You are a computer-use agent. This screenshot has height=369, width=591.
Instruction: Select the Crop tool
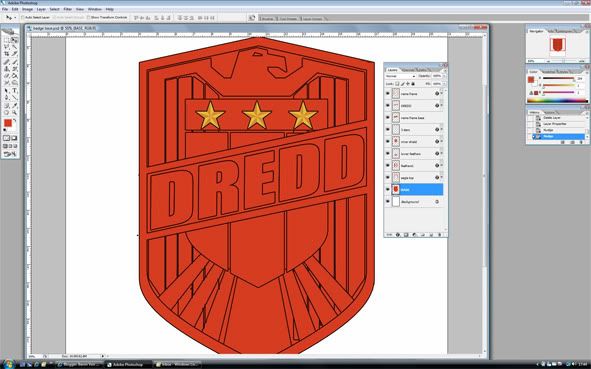[6, 54]
